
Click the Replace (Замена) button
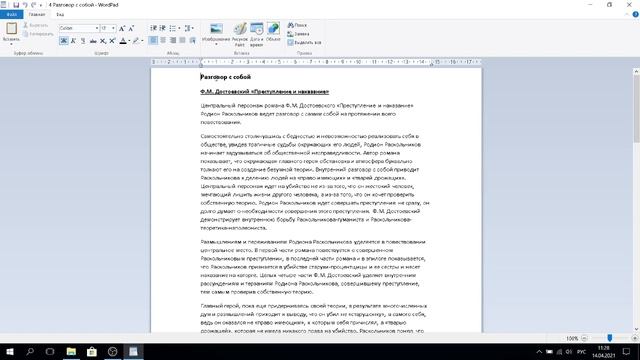pos(298,34)
